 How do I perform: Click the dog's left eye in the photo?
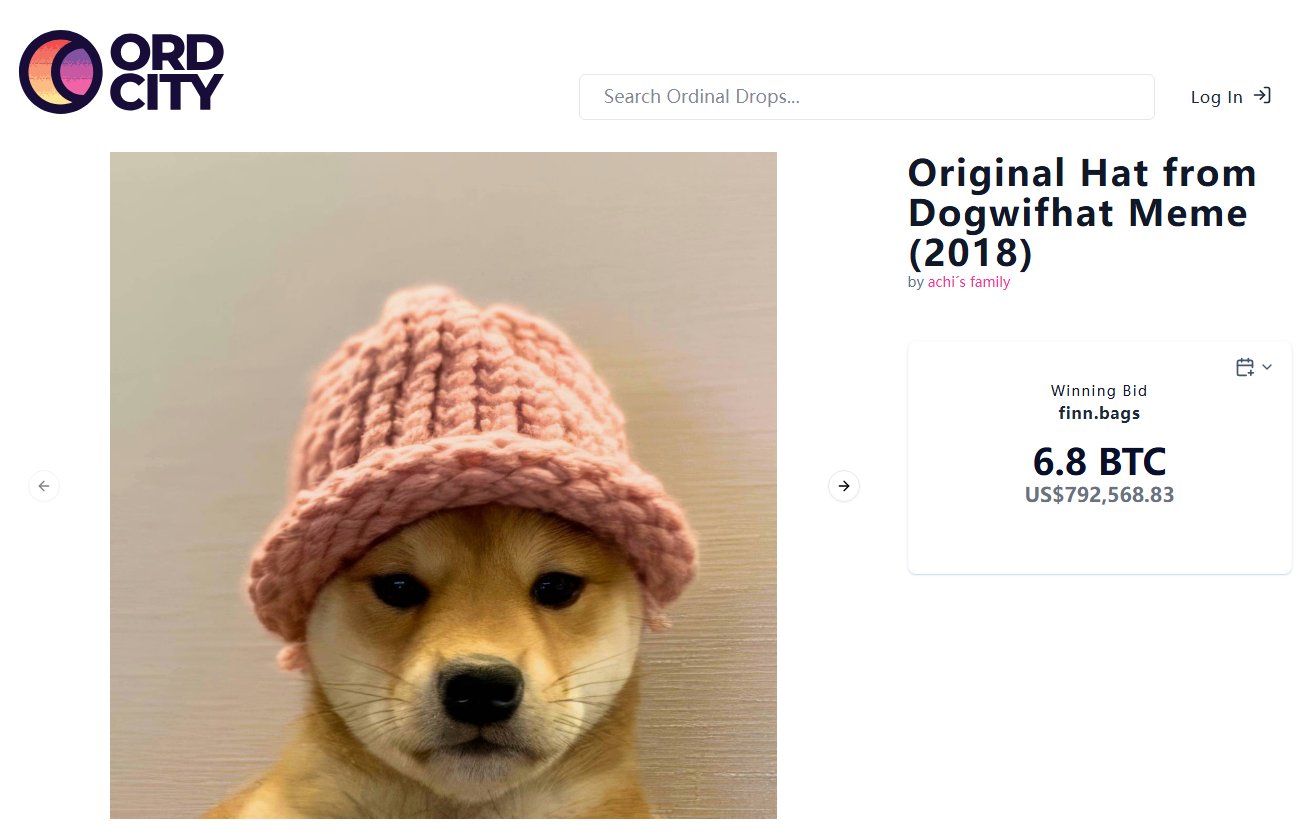399,590
